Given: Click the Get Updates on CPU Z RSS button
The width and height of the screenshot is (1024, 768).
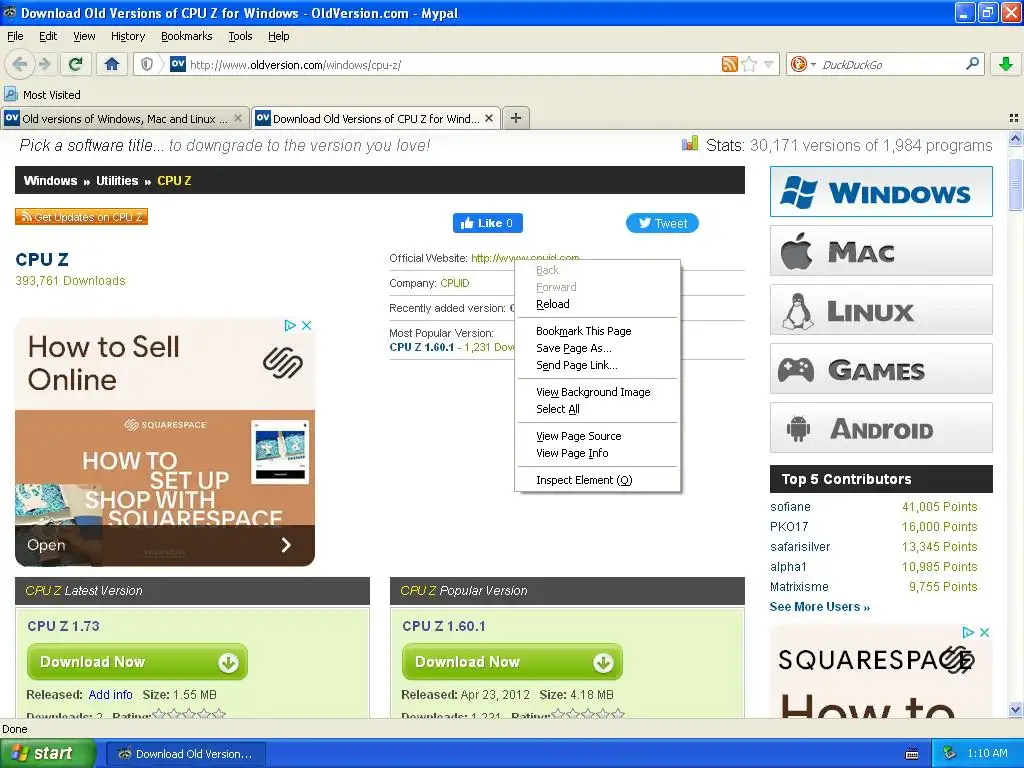Looking at the screenshot, I should click(82, 217).
